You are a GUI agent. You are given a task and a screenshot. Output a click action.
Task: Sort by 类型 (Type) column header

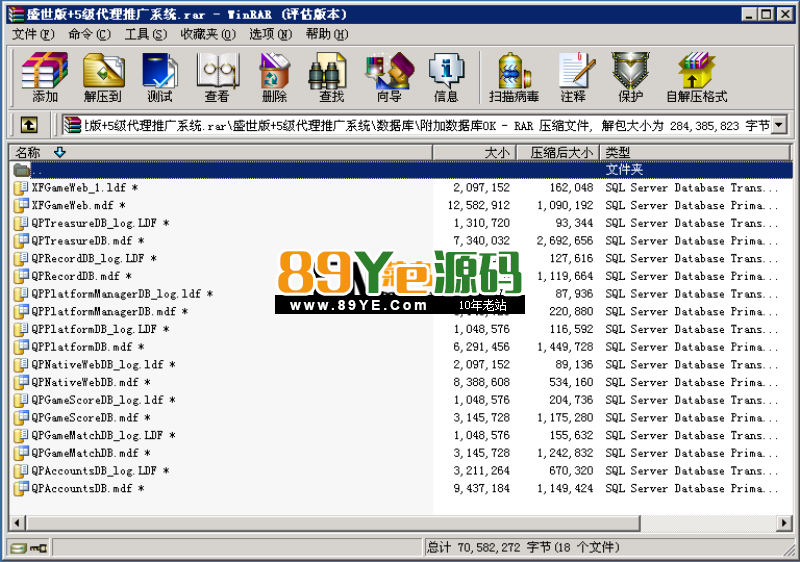695,152
